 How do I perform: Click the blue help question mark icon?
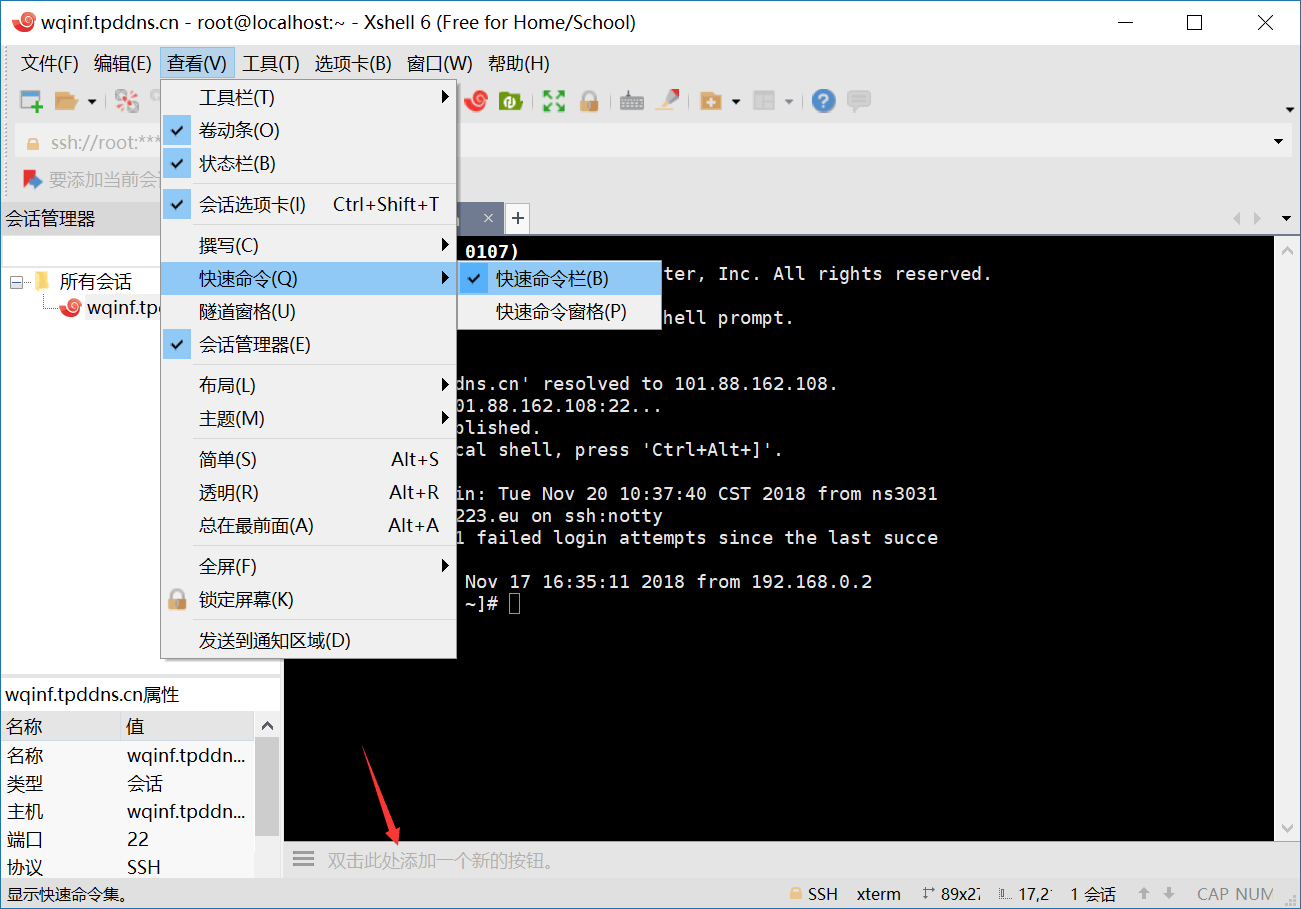823,101
